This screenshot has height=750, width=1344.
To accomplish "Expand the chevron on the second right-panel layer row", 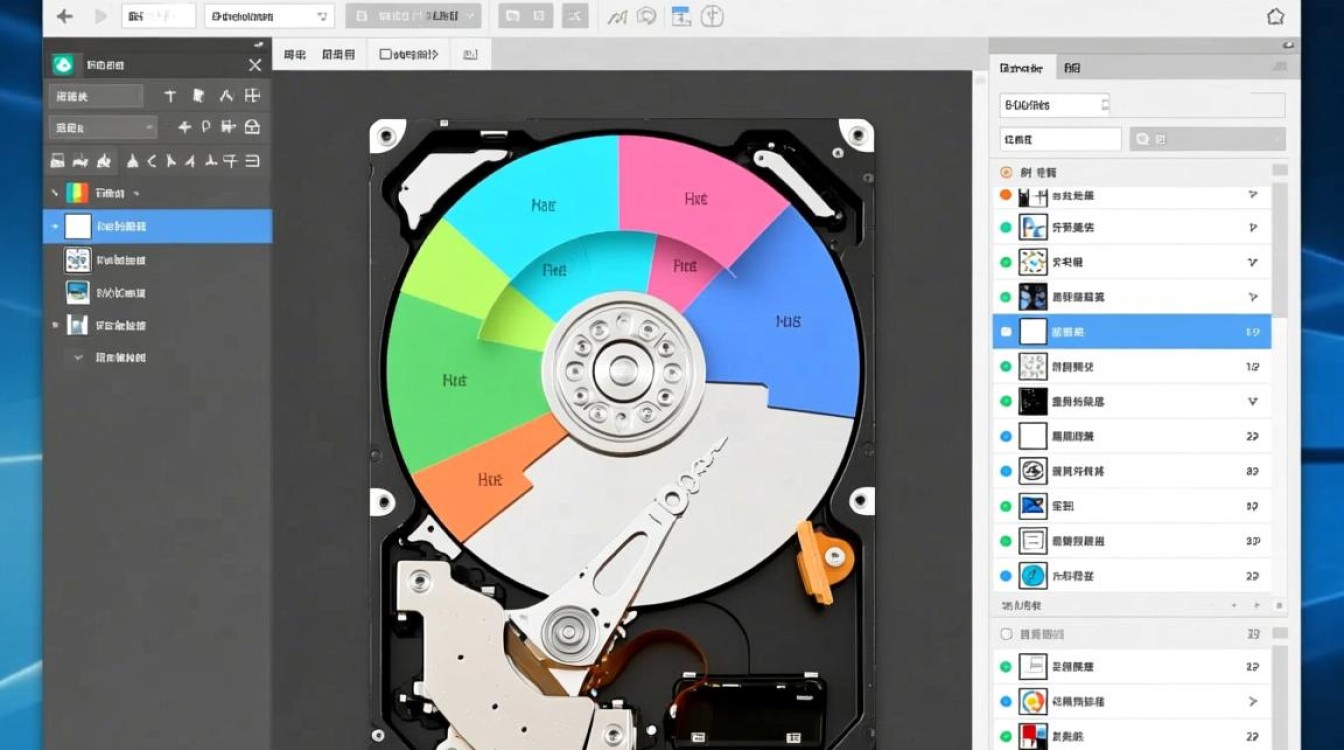I will coord(1252,227).
